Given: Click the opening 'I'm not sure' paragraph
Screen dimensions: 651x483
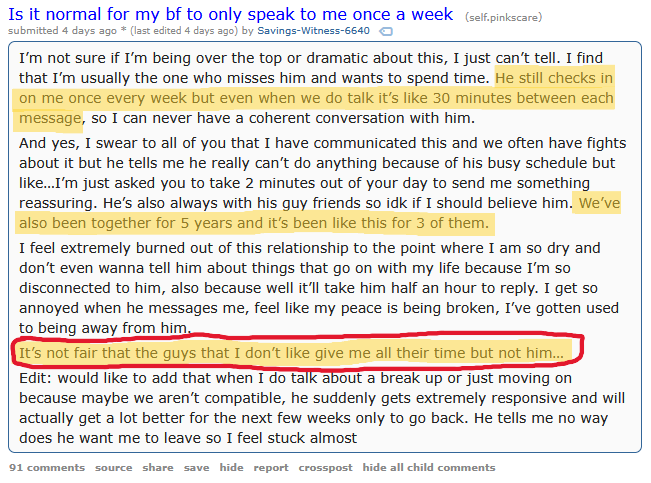Looking at the screenshot, I should (250, 57).
